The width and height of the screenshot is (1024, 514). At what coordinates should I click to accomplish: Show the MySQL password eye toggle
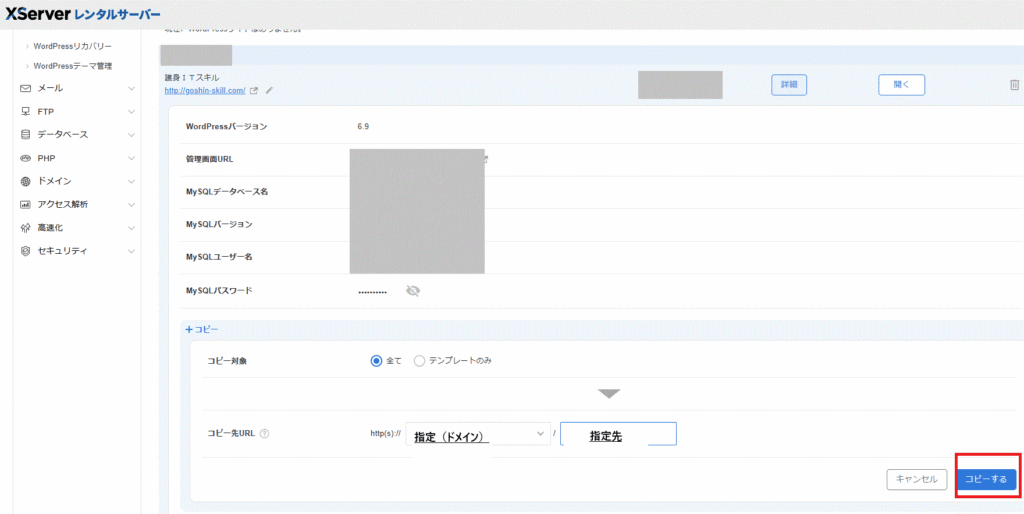(413, 291)
